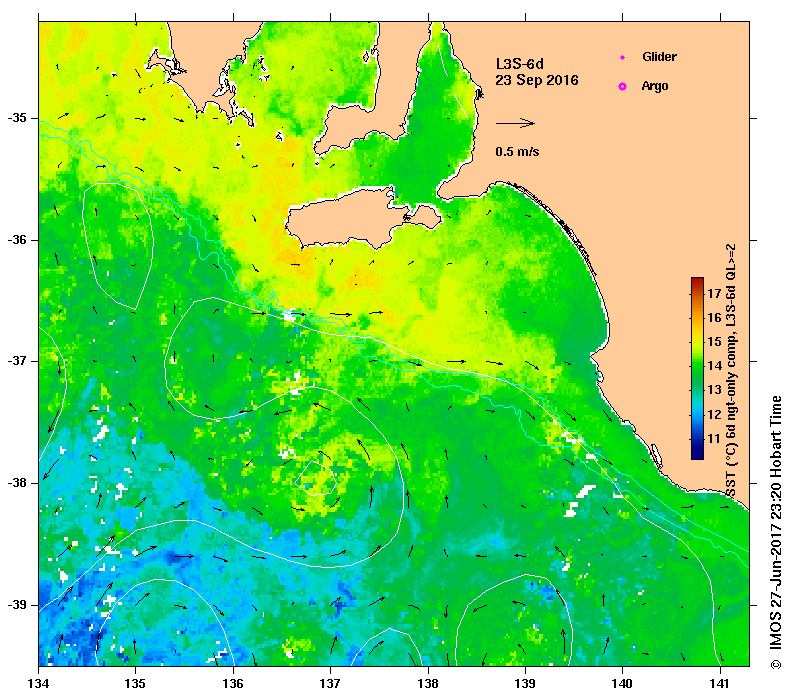791x700 pixels.
Task: Click the 'Argo' legend label
Action: click(x=655, y=86)
